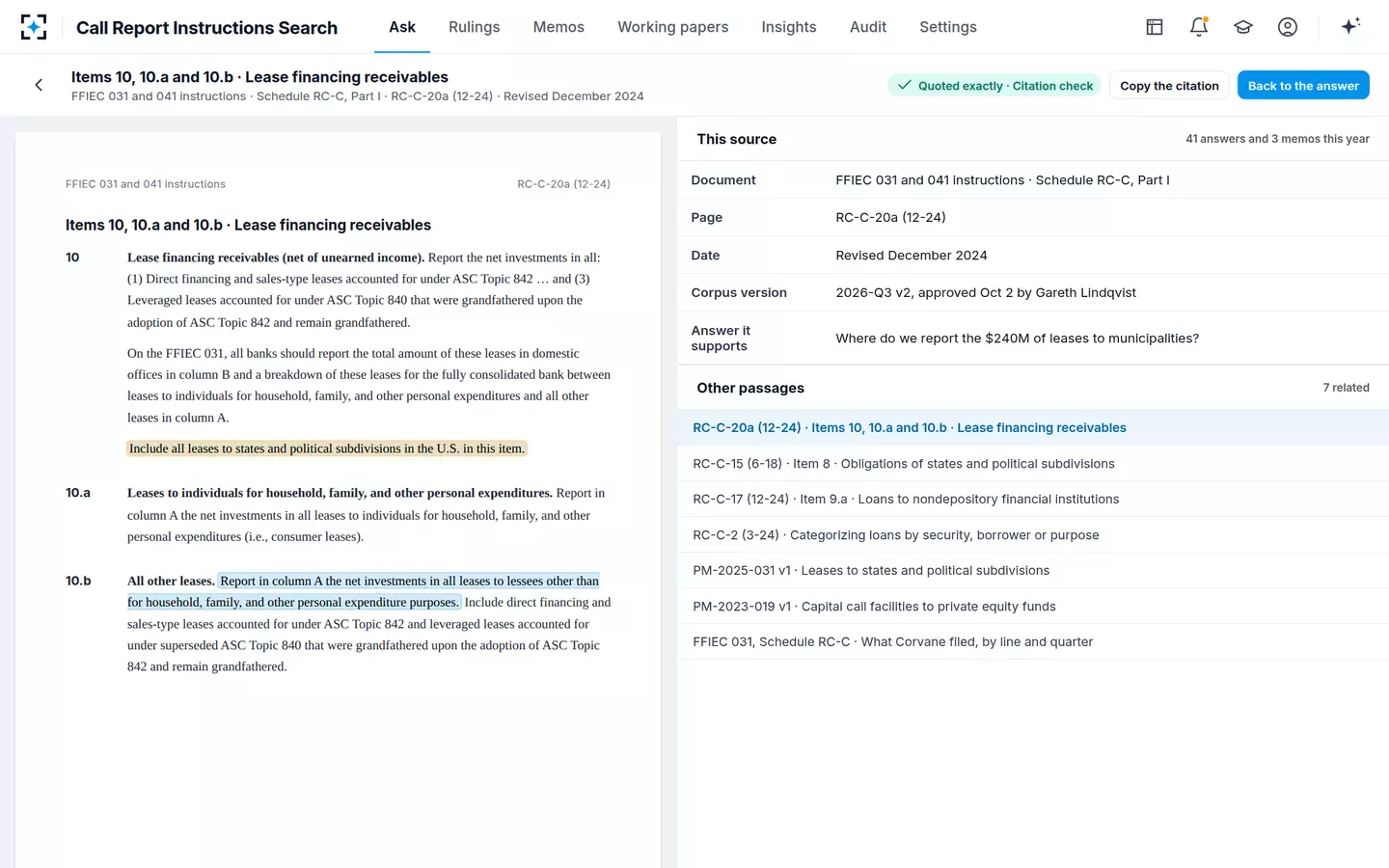Open the user account profile icon
This screenshot has height=868, width=1389.
[x=1288, y=27]
